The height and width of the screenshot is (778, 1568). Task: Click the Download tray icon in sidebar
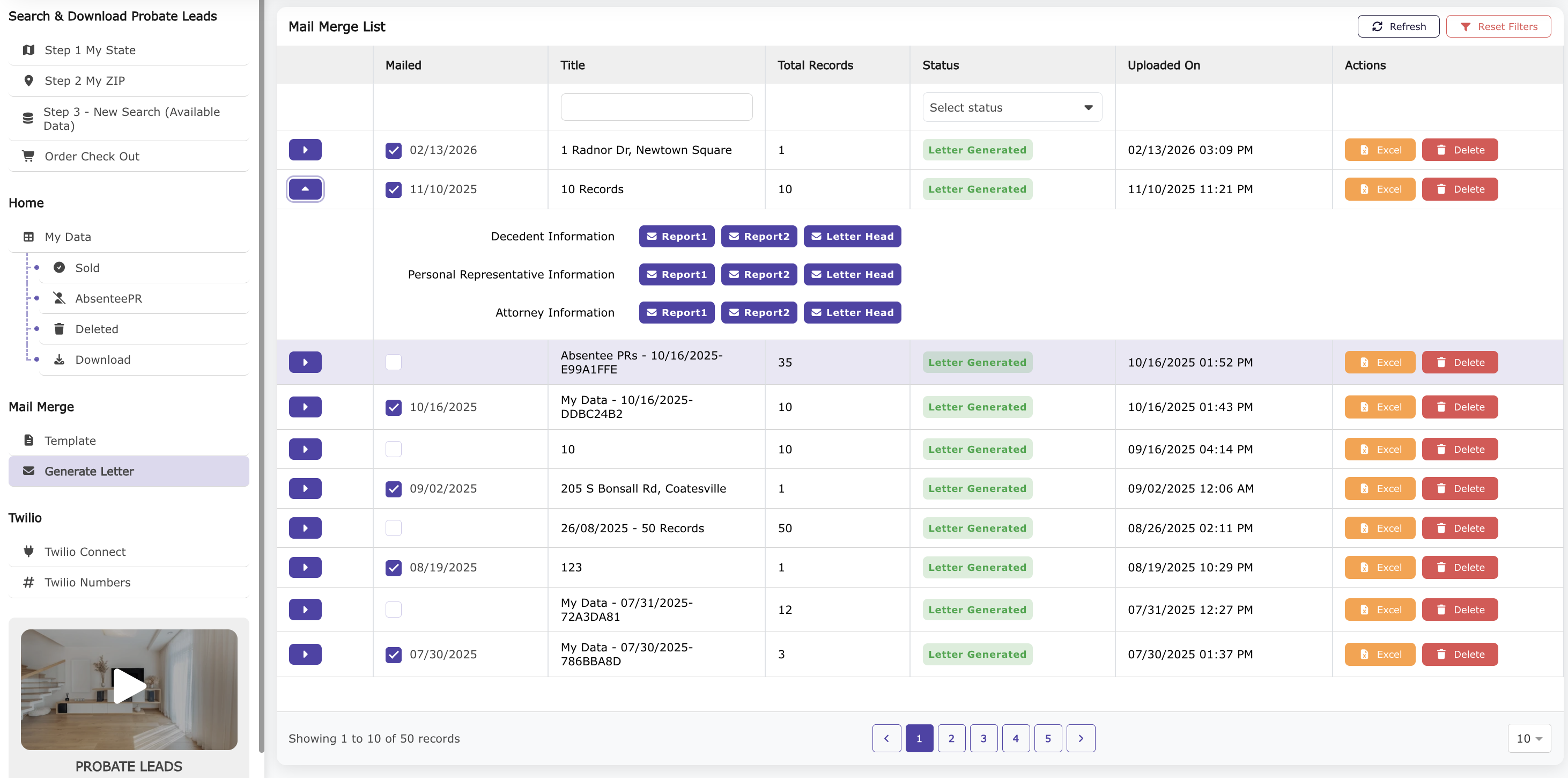[59, 359]
